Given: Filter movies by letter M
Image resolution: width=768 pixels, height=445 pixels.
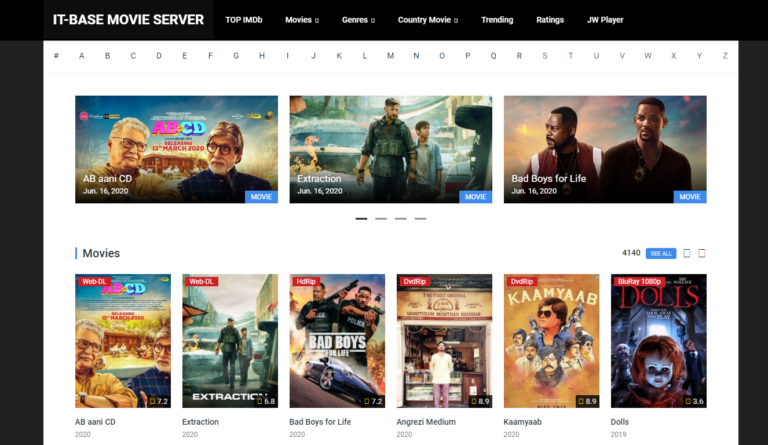Looking at the screenshot, I should (x=390, y=56).
